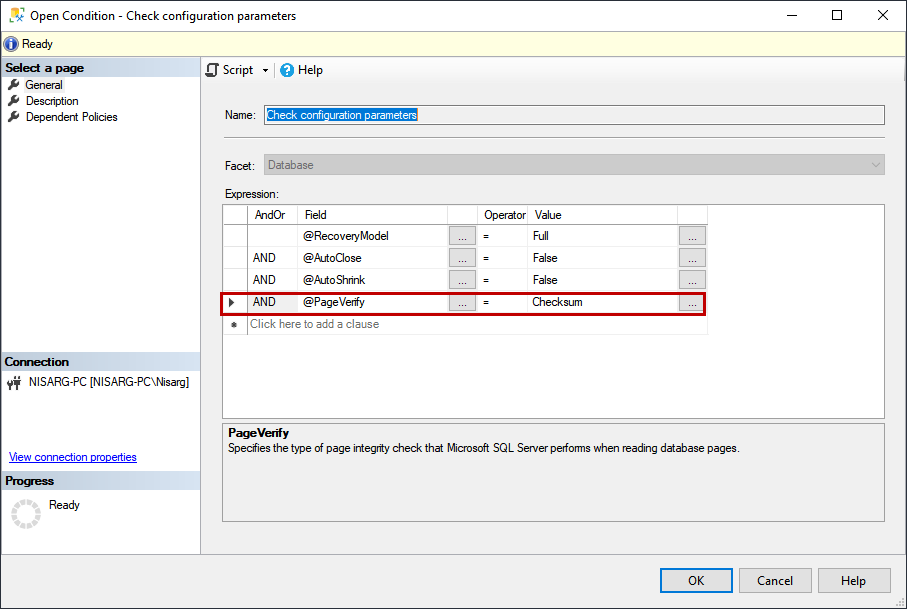
Task: Open the Dependent Policies page
Action: point(71,117)
